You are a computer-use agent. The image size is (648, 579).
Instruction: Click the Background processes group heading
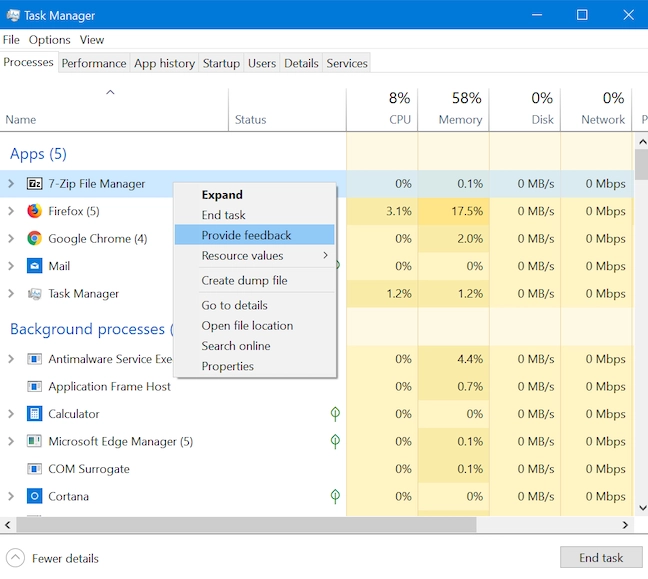pyautogui.click(x=92, y=329)
